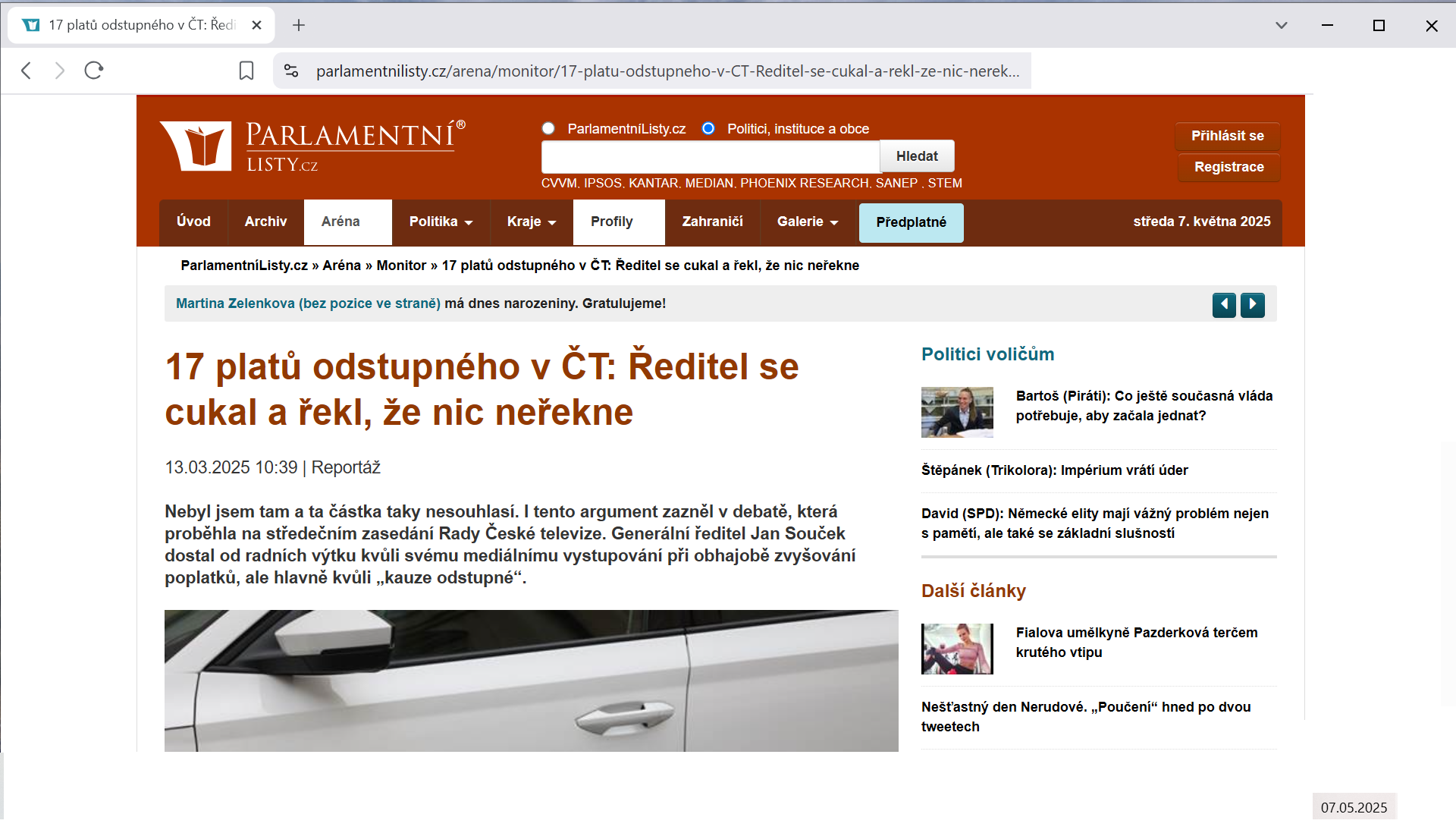Open the David (SPD) article link

(x=1095, y=523)
